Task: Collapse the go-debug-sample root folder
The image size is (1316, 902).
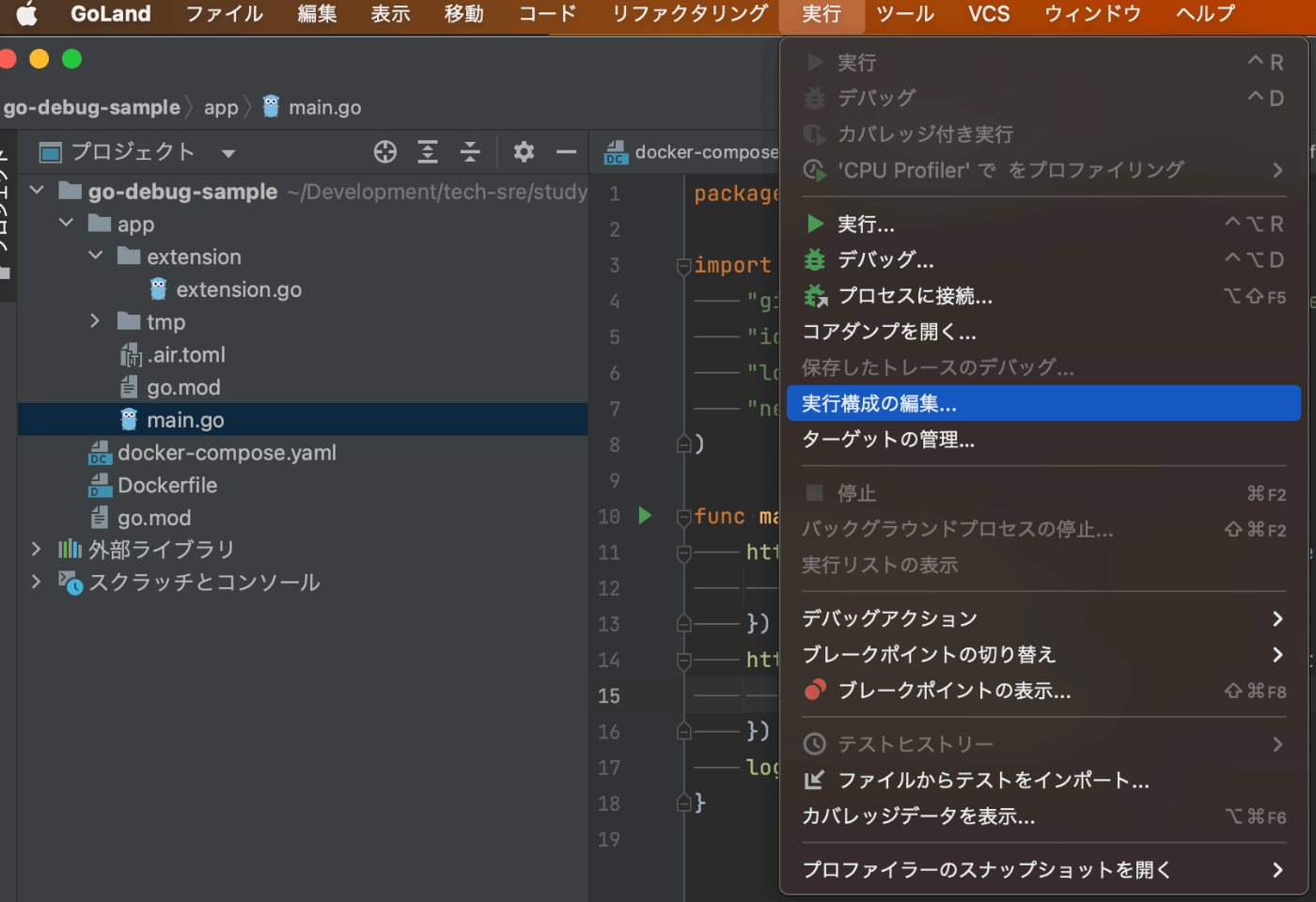Action: point(37,191)
